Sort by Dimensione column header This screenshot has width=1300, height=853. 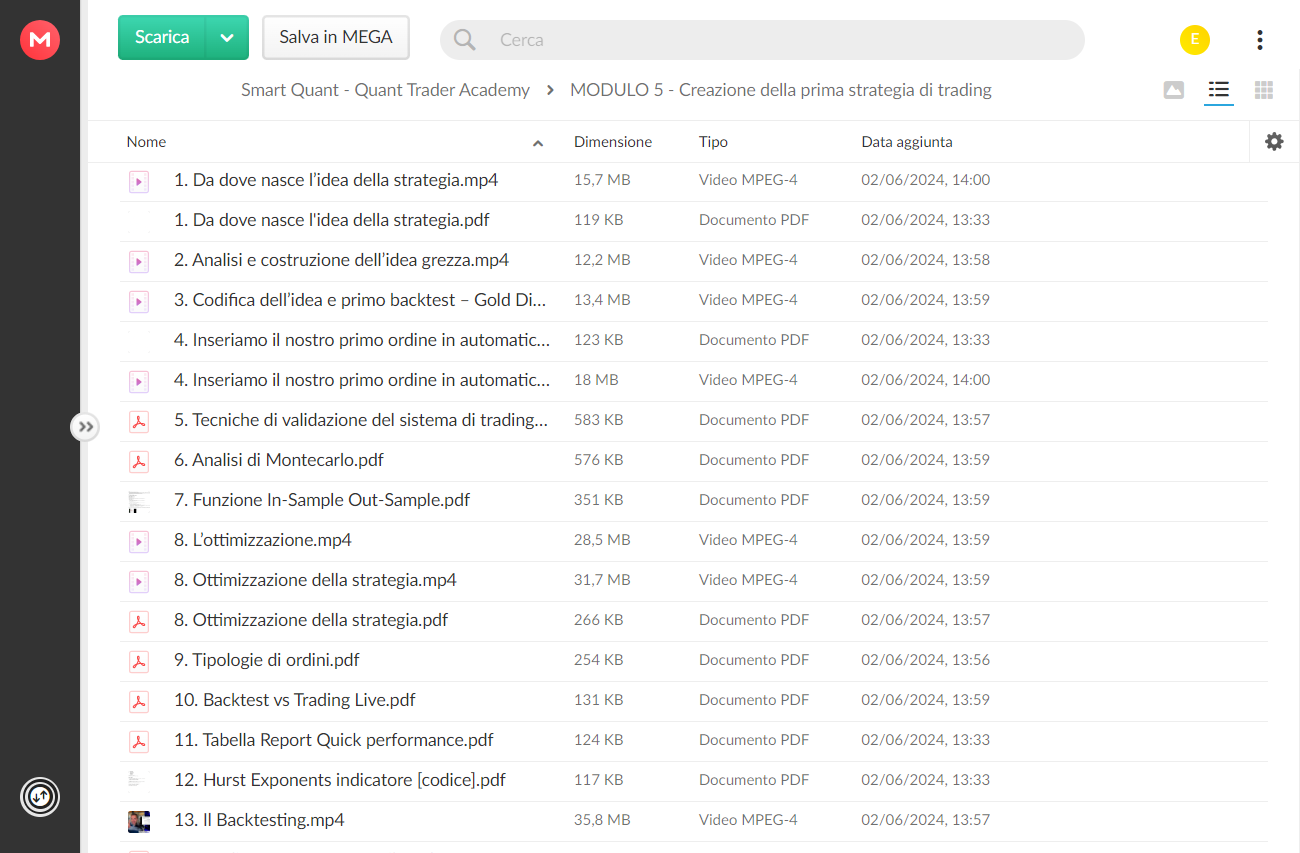coord(613,142)
